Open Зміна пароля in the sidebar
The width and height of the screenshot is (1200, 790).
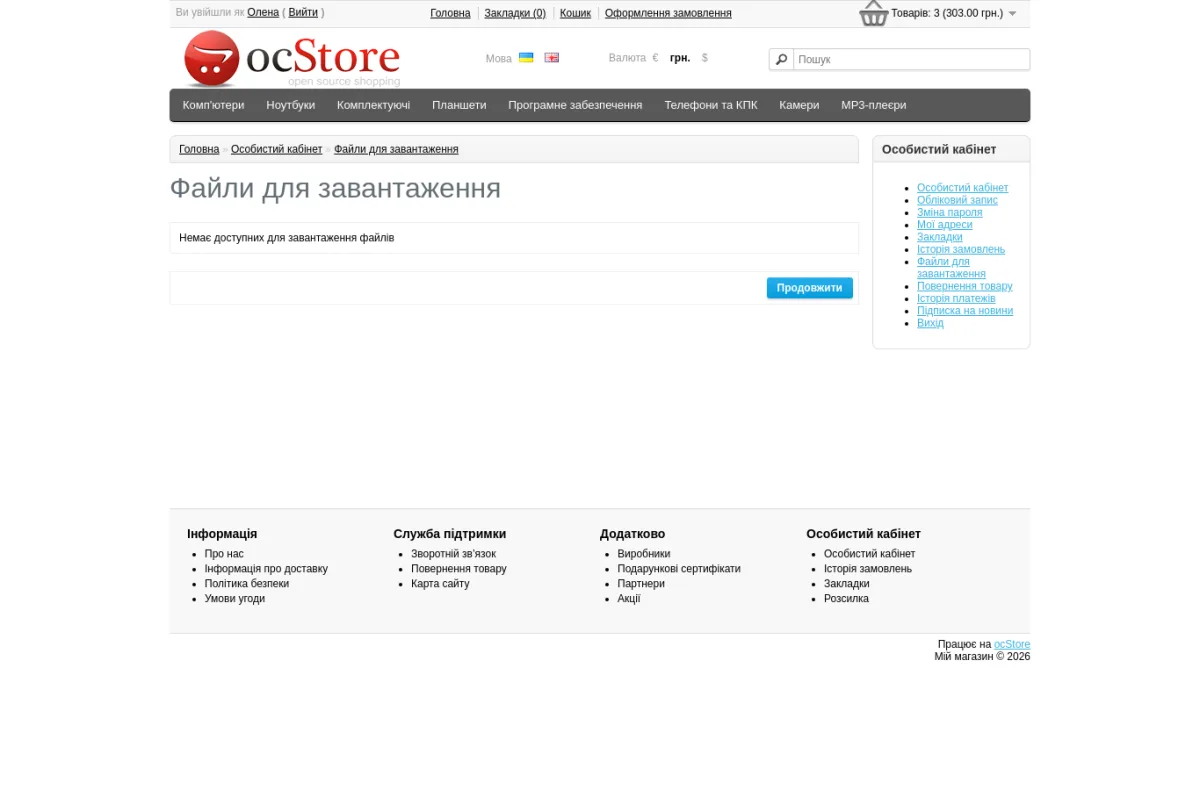tap(950, 212)
